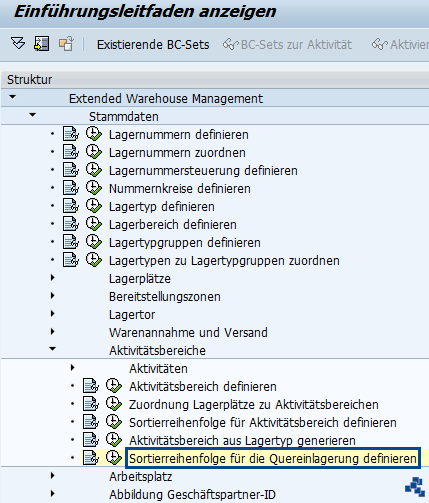Screen dimensions: 429x503
Task: Select Lagertyp definieren text
Action: pos(162,207)
